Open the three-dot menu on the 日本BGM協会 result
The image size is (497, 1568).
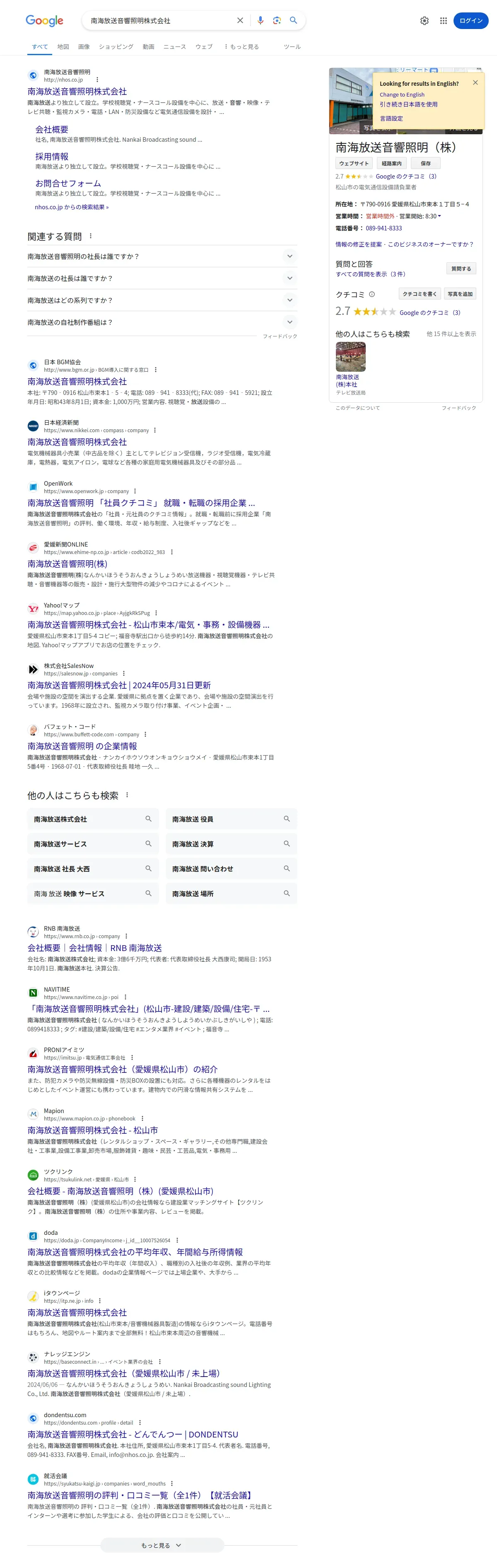pyautogui.click(x=156, y=370)
